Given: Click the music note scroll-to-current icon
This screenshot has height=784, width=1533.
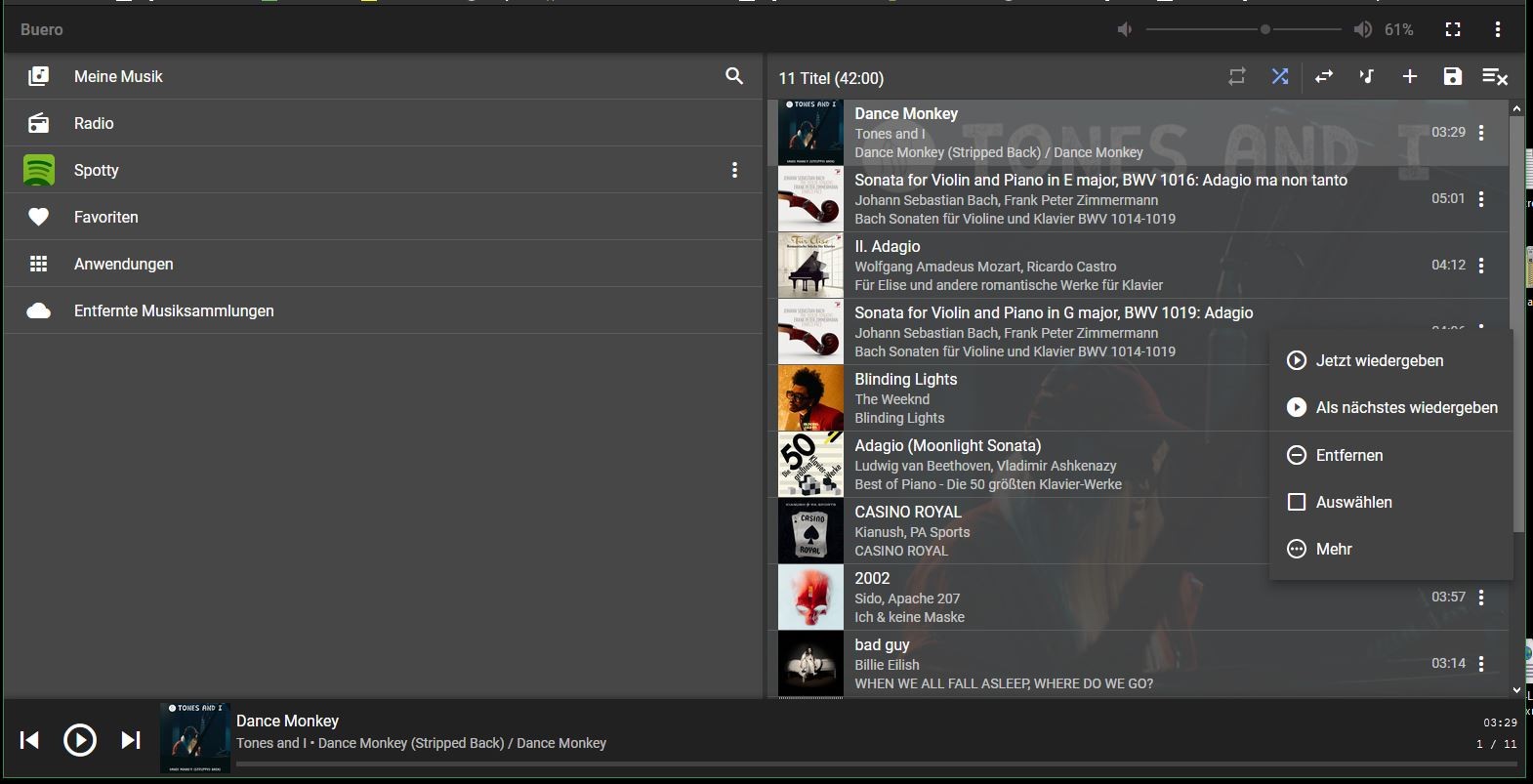Looking at the screenshot, I should coord(1366,76).
